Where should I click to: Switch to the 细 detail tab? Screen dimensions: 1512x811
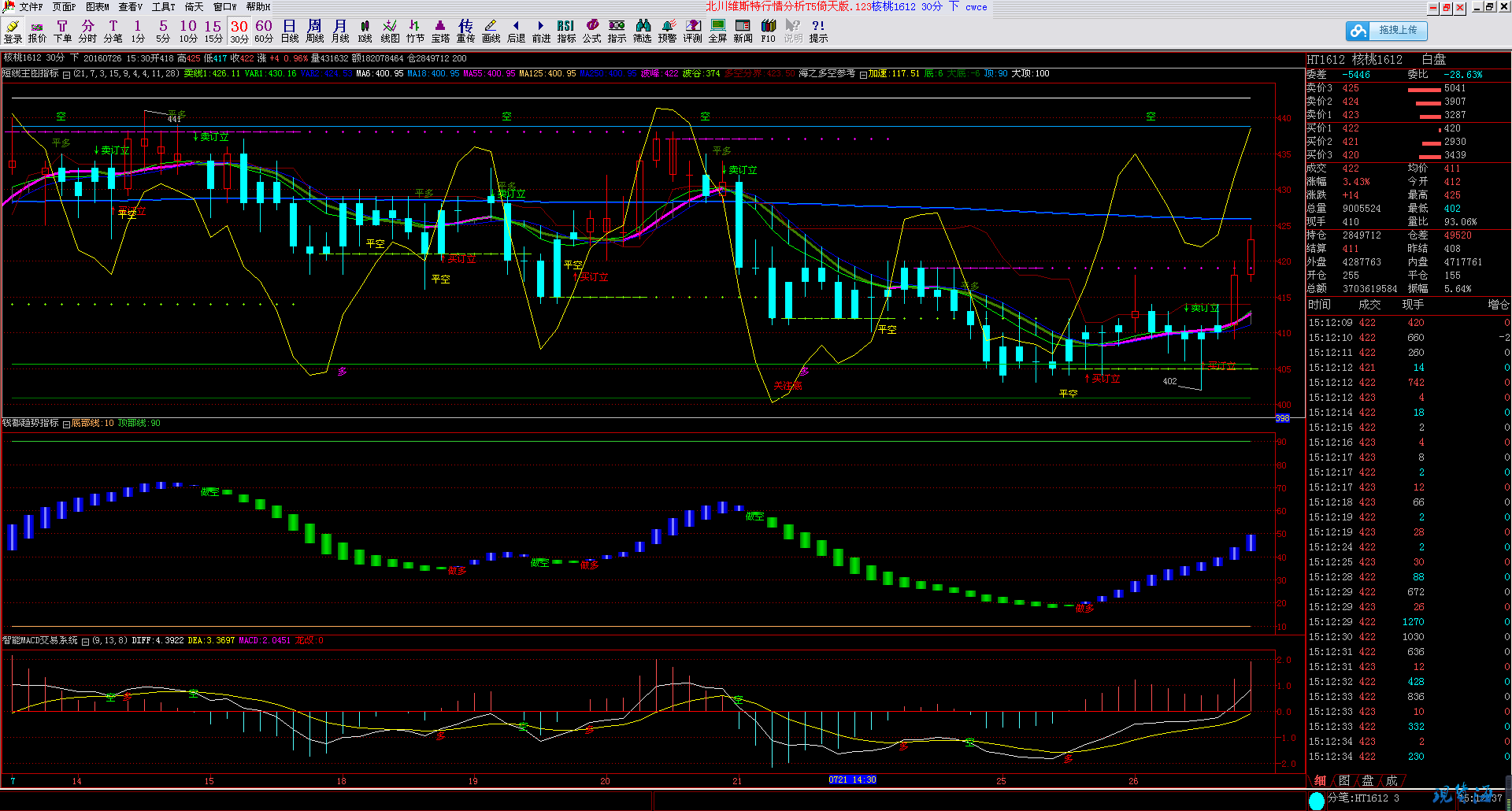coord(1321,780)
